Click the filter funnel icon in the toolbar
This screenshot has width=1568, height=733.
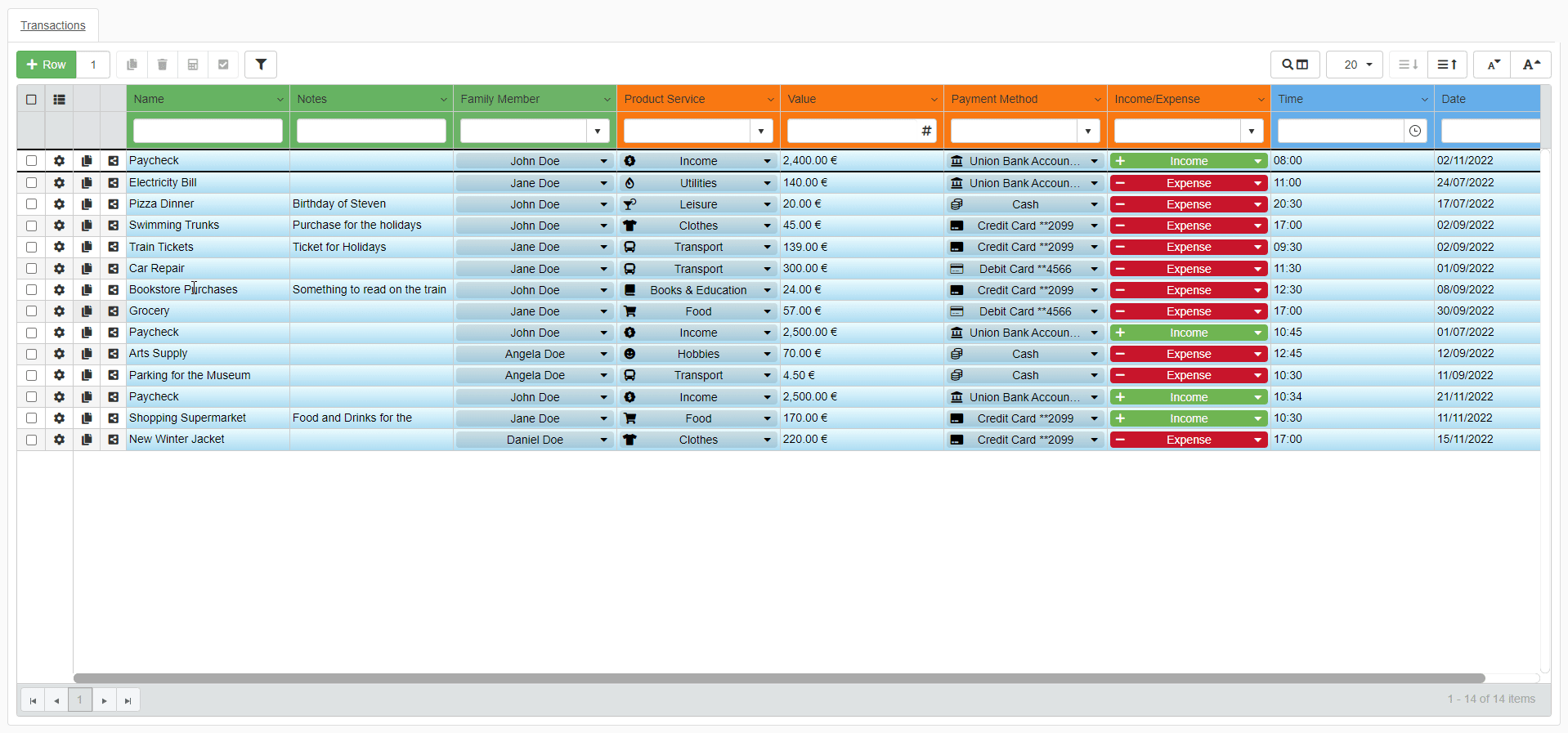coord(261,65)
